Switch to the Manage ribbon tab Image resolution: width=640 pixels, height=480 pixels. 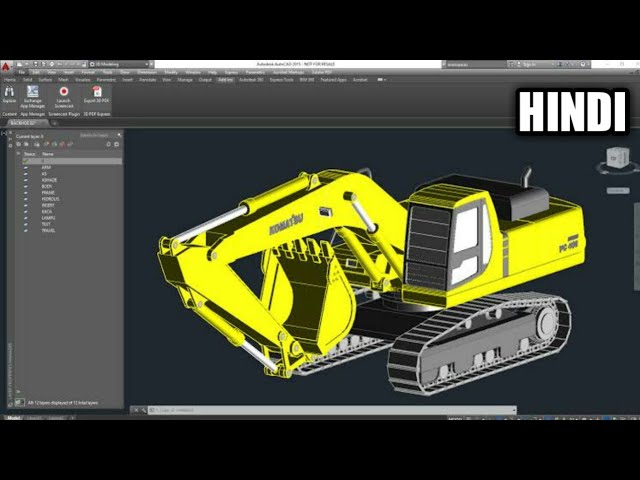[x=185, y=80]
